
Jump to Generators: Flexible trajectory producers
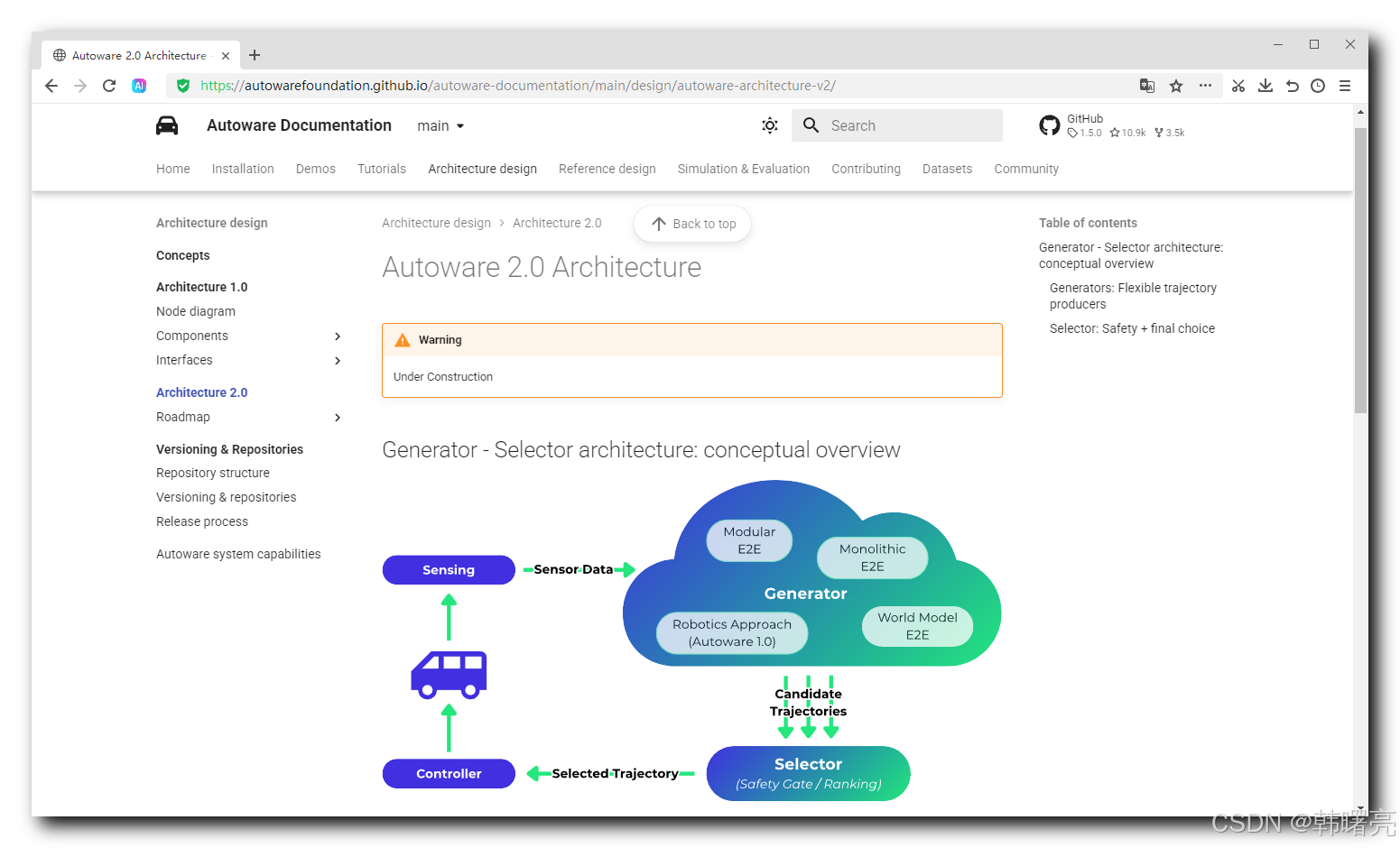click(x=1133, y=296)
